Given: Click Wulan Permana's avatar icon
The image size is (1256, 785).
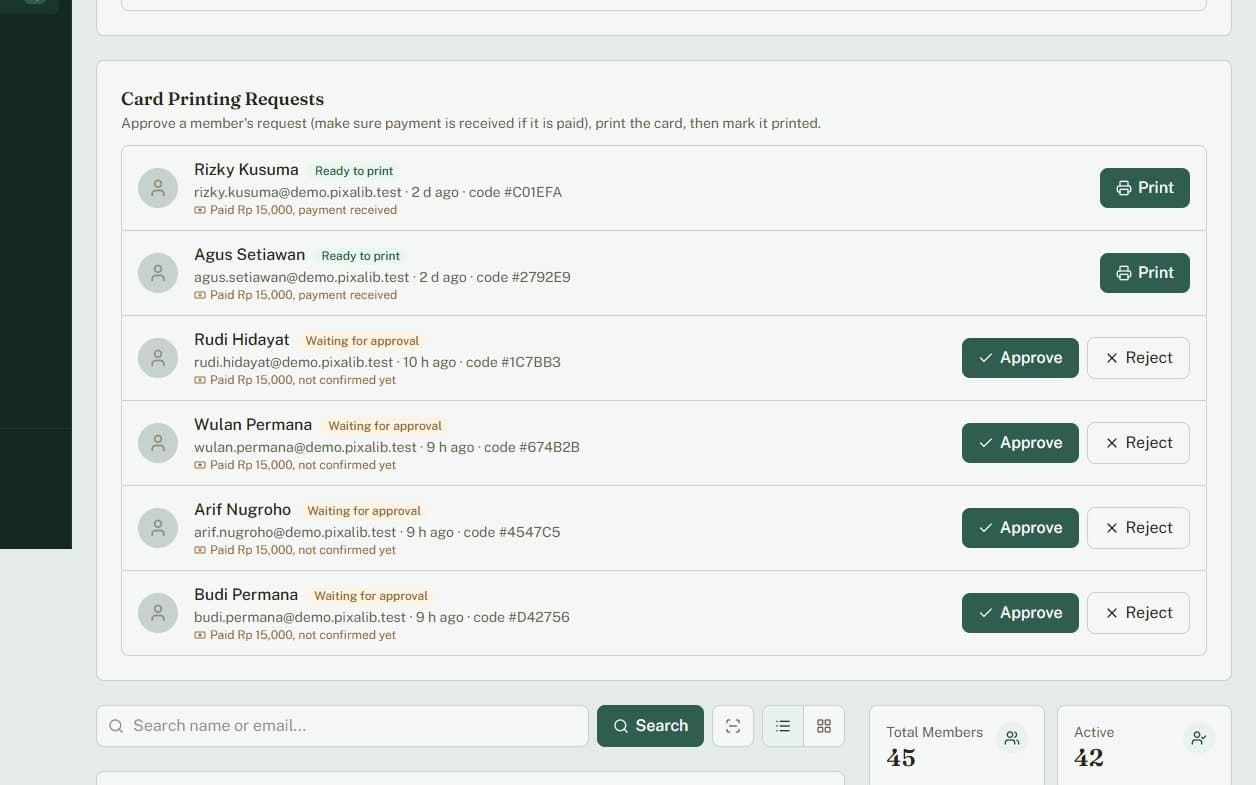Looking at the screenshot, I should (158, 443).
